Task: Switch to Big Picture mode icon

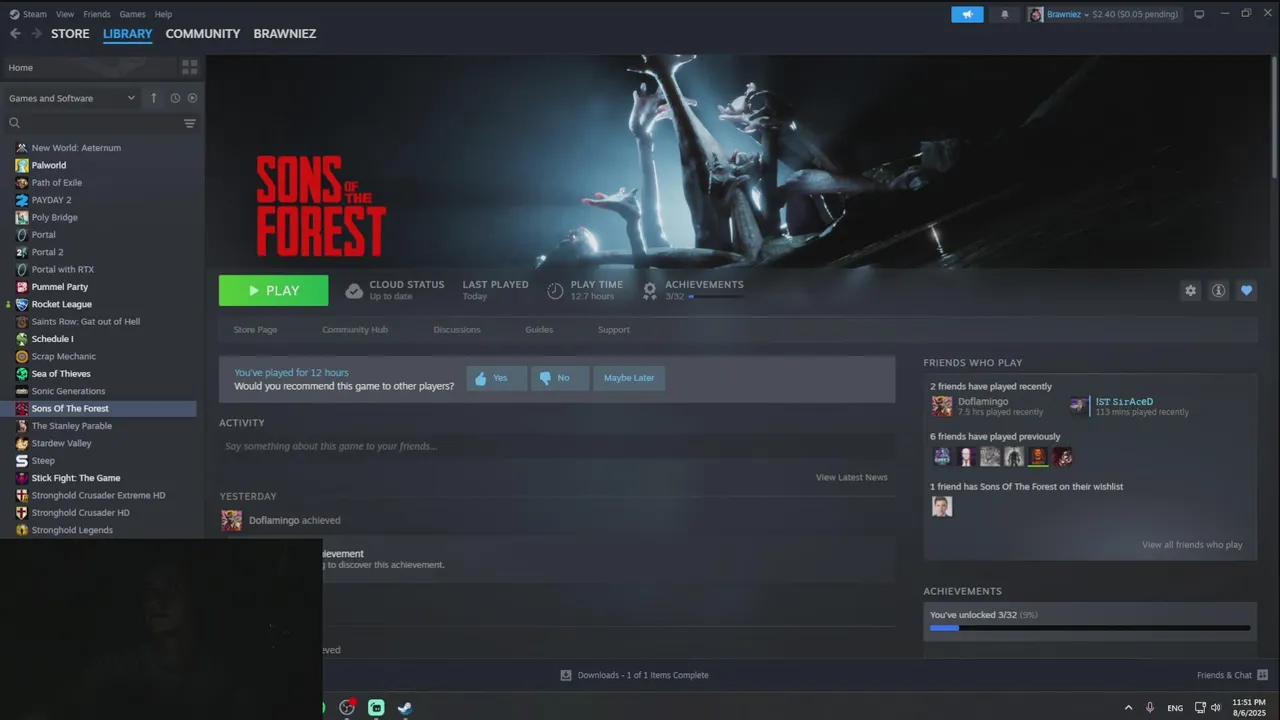Action: (x=1199, y=14)
